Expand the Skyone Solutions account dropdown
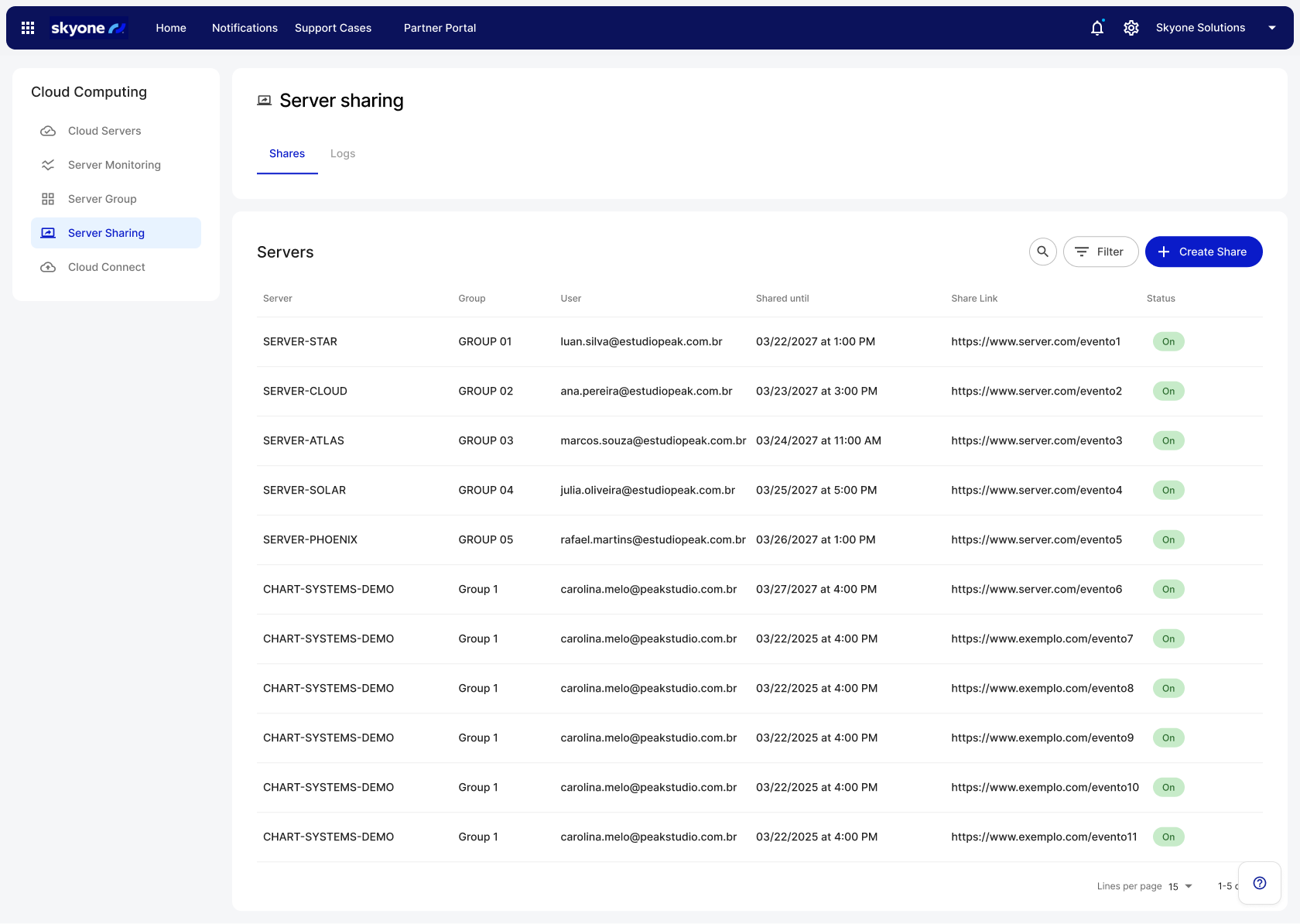 click(1271, 28)
